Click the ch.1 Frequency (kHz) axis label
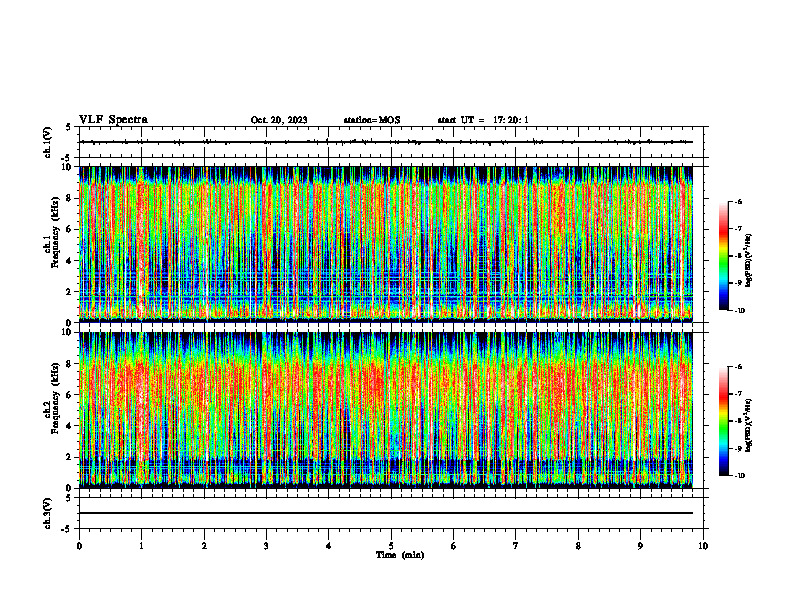 point(52,233)
